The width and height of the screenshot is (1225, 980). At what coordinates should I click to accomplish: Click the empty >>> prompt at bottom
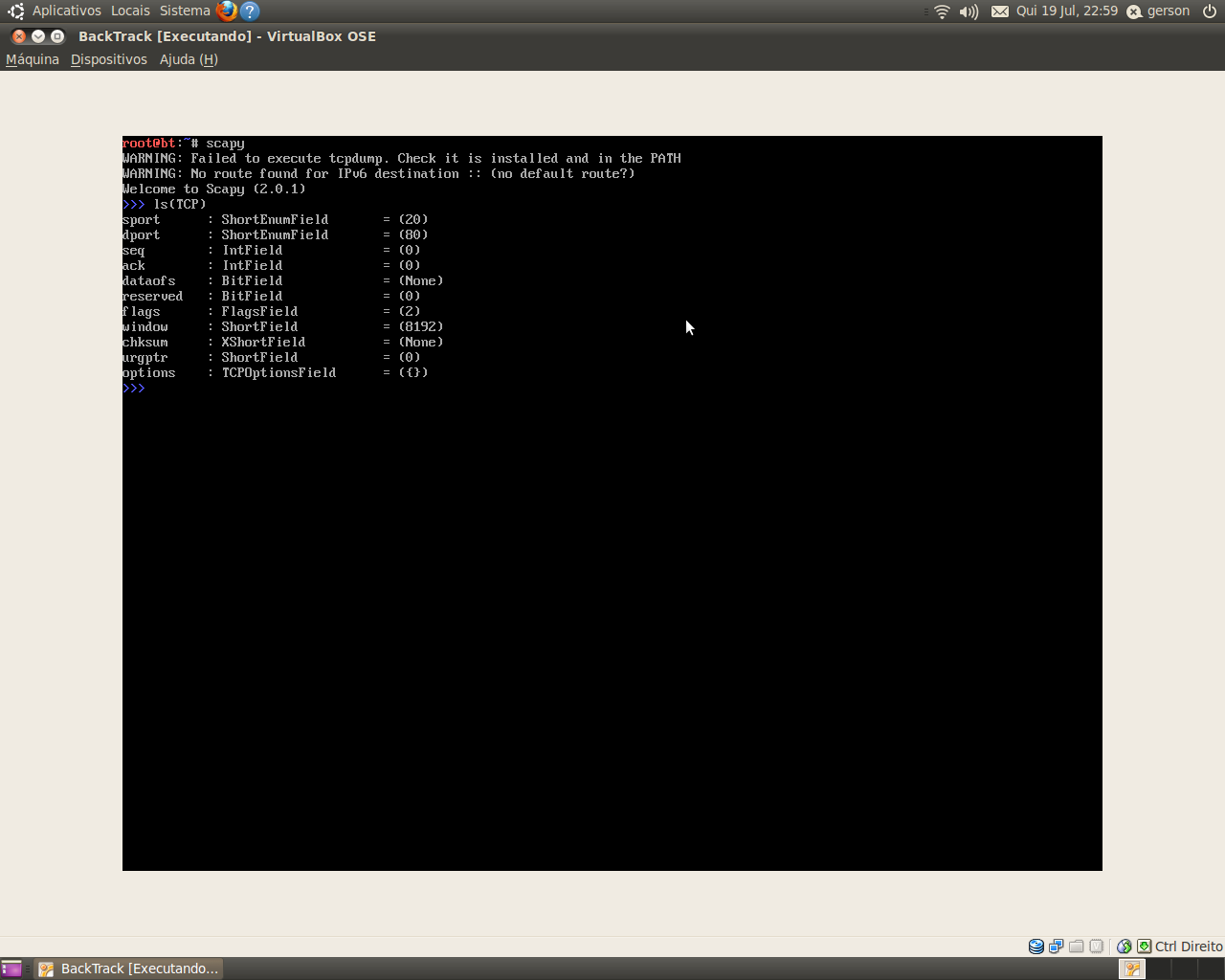(x=134, y=388)
